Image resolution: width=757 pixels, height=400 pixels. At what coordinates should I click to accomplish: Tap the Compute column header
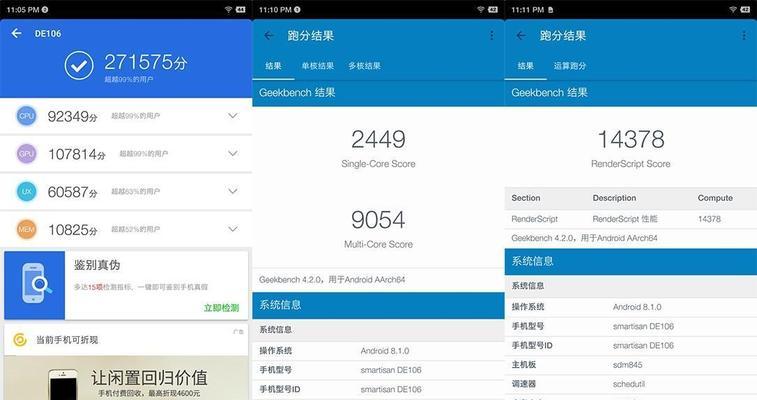click(715, 198)
